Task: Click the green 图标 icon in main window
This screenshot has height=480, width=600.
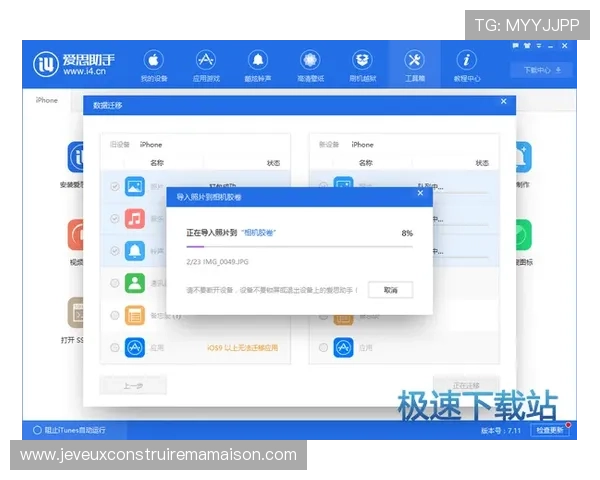Action: click(524, 235)
